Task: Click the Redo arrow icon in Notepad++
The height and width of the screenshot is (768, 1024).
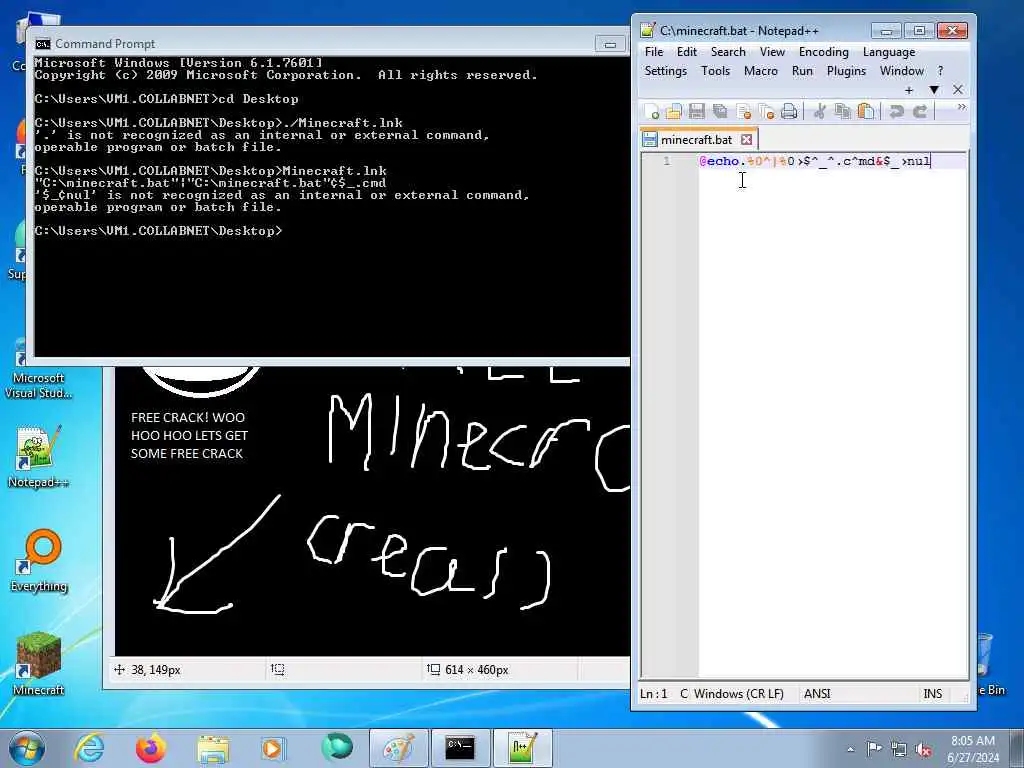Action: (x=920, y=112)
